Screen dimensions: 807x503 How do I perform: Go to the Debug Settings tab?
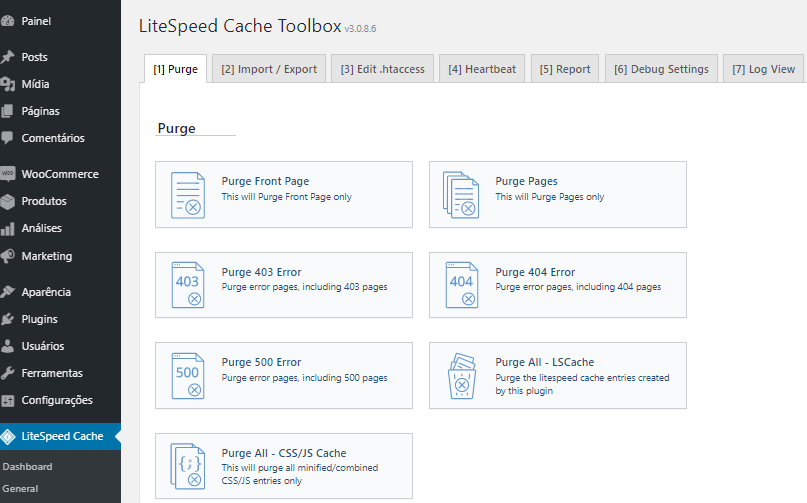pyautogui.click(x=661, y=69)
